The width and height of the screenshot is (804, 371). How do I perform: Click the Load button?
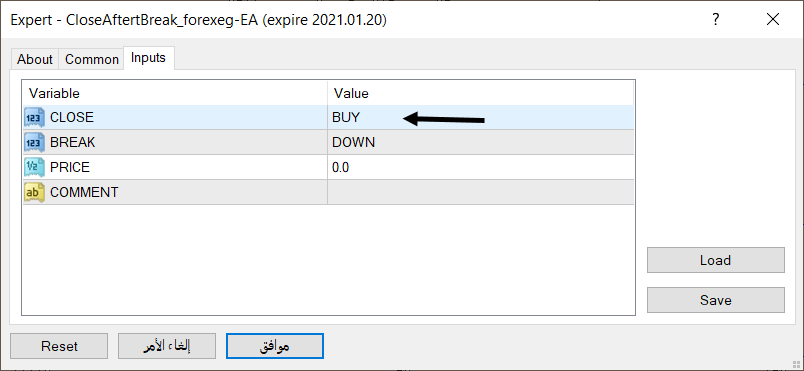tap(715, 260)
